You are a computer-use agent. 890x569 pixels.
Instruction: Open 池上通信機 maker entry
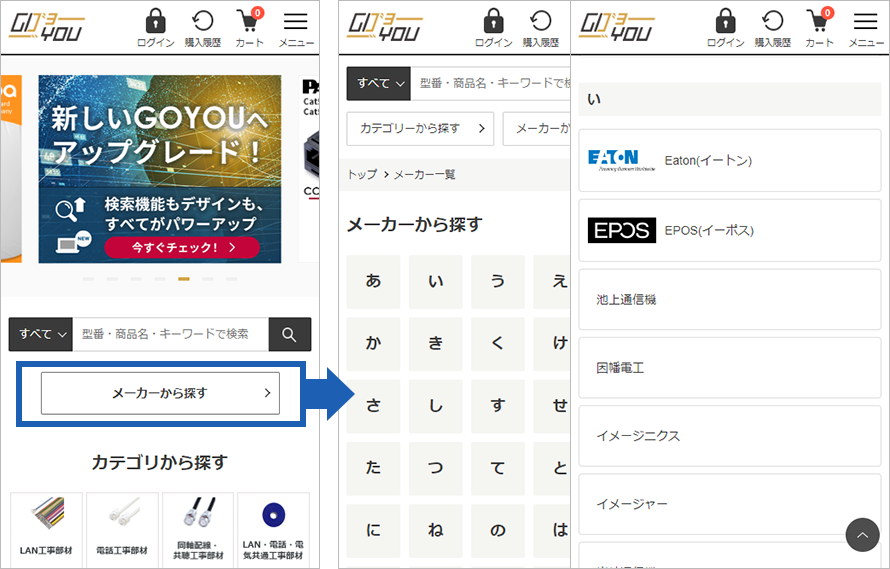point(730,299)
